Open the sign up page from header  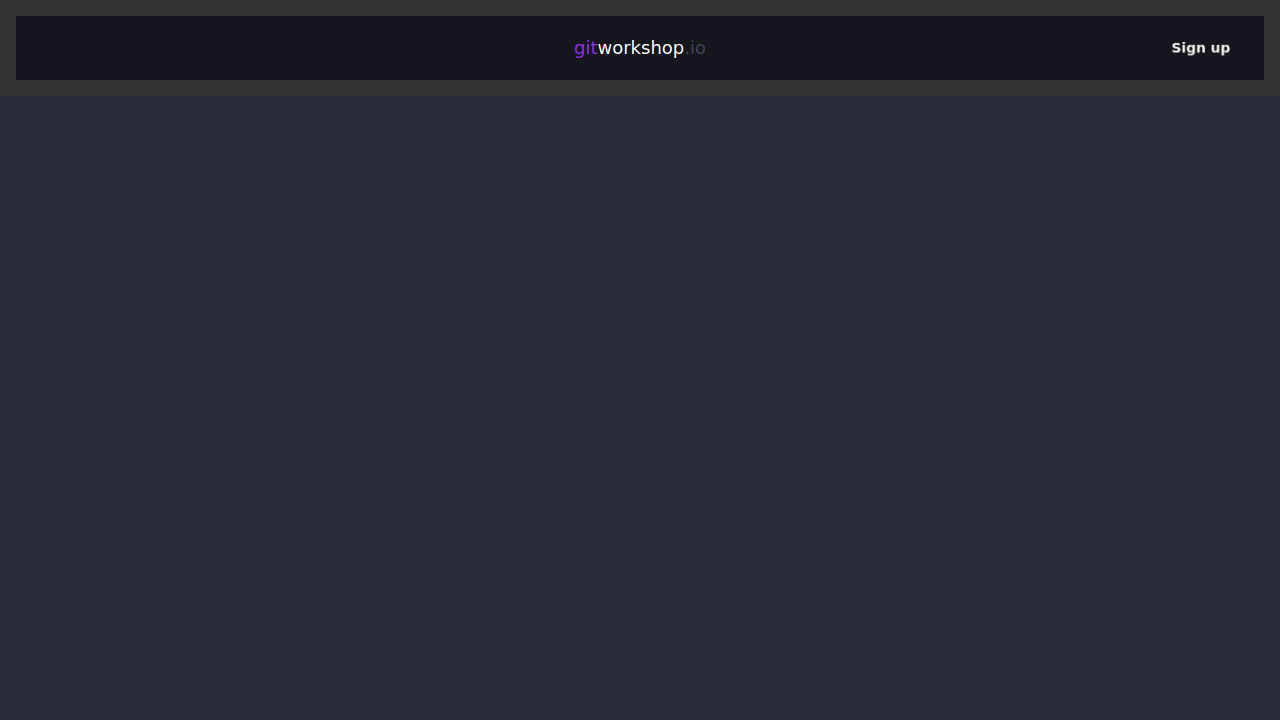coord(1200,48)
